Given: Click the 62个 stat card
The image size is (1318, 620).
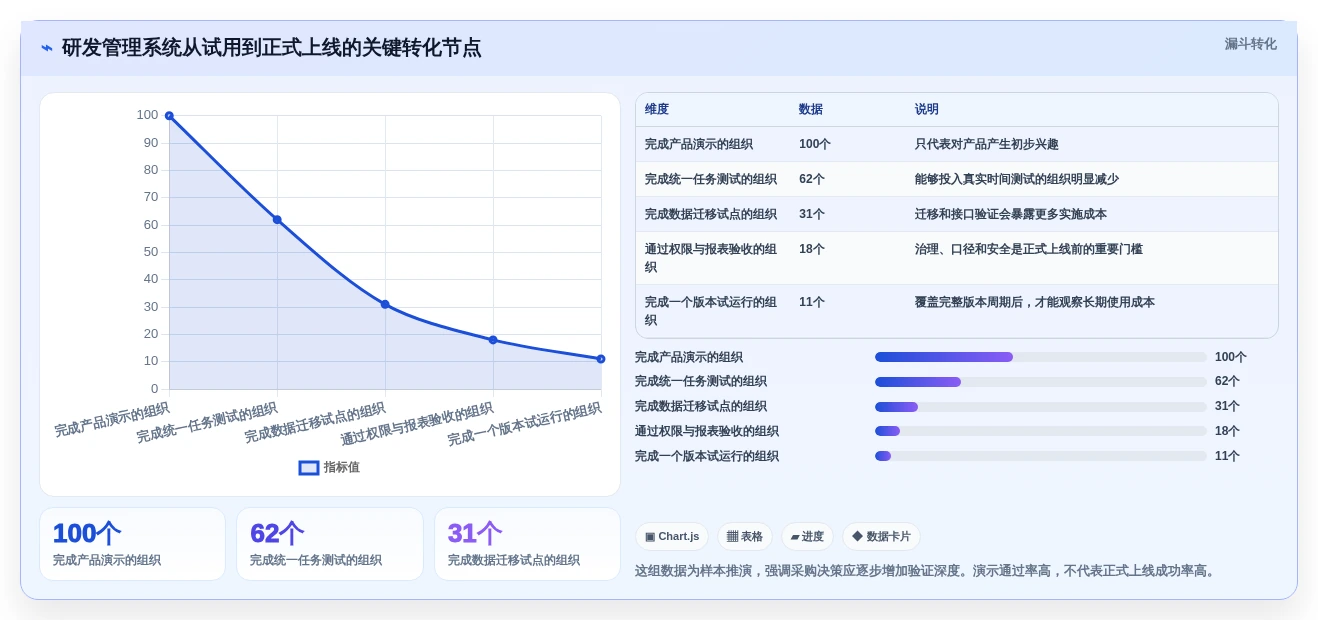Looking at the screenshot, I should (330, 544).
